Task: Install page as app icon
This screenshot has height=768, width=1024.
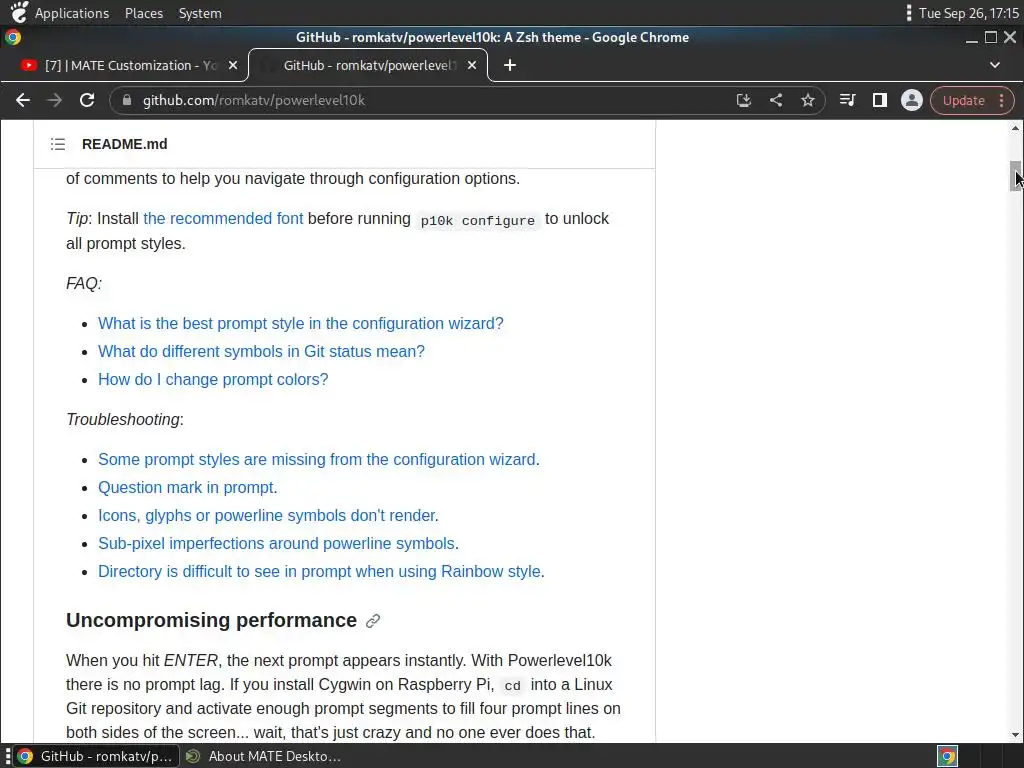Action: tap(744, 100)
